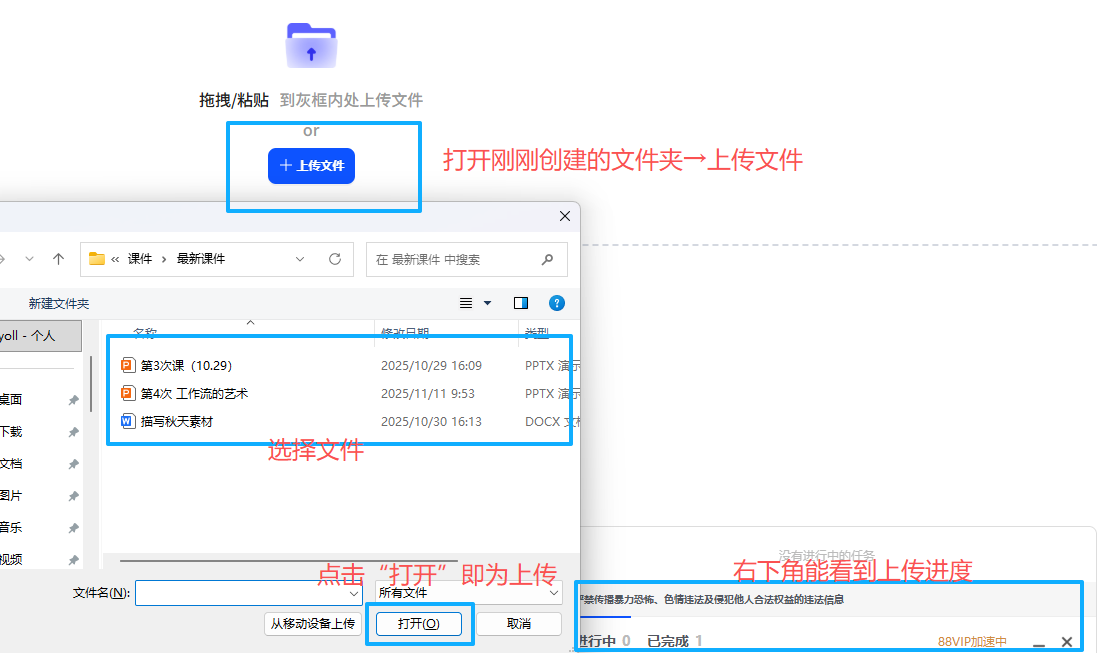Click the pin icon beside 桌面
This screenshot has height=653, width=1097.
[73, 400]
